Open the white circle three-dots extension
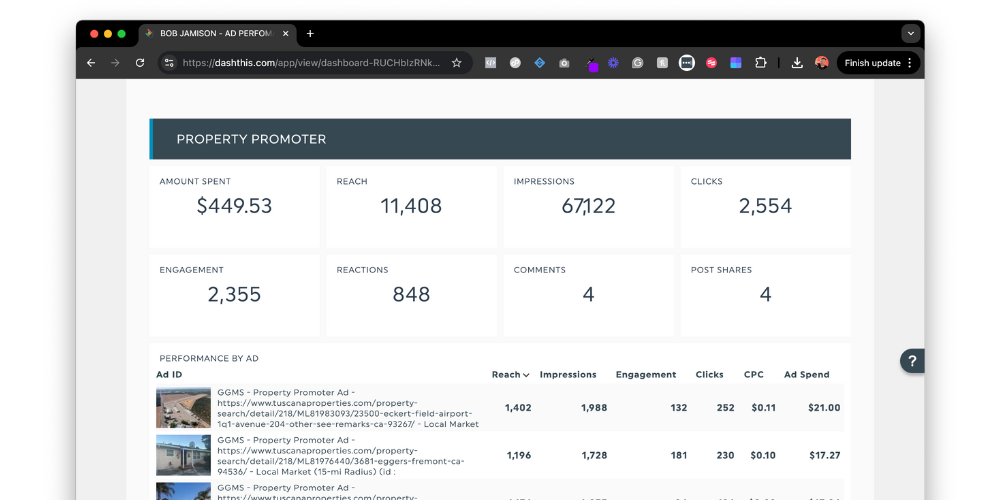 point(687,63)
